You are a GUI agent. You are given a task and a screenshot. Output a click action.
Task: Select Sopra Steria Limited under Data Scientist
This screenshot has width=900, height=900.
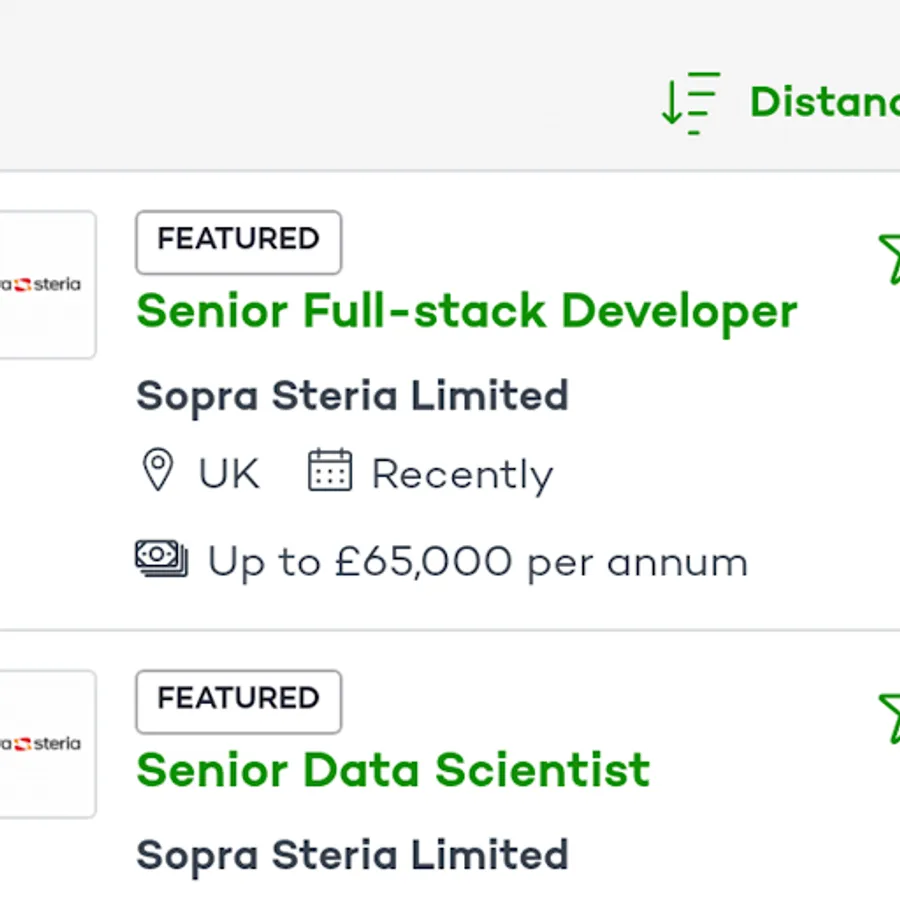point(352,855)
